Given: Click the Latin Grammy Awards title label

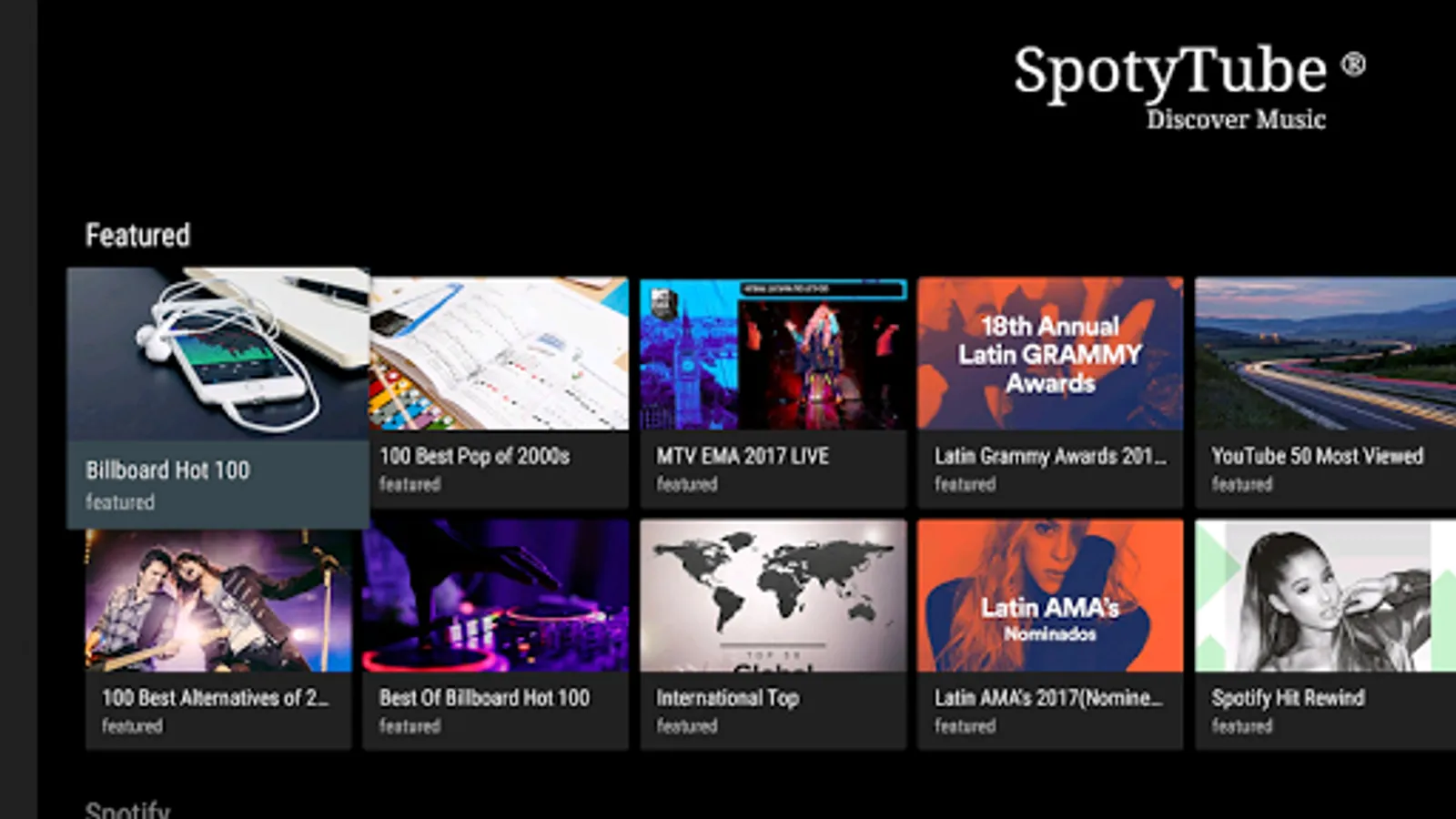Looking at the screenshot, I should coord(1050,456).
